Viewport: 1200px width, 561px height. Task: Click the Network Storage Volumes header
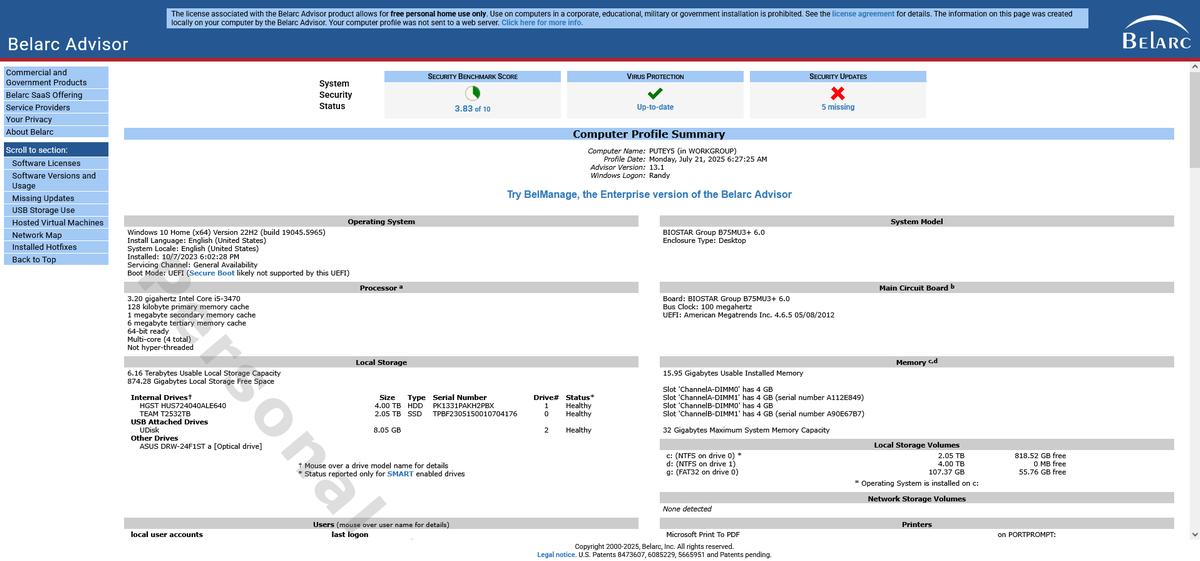point(917,498)
